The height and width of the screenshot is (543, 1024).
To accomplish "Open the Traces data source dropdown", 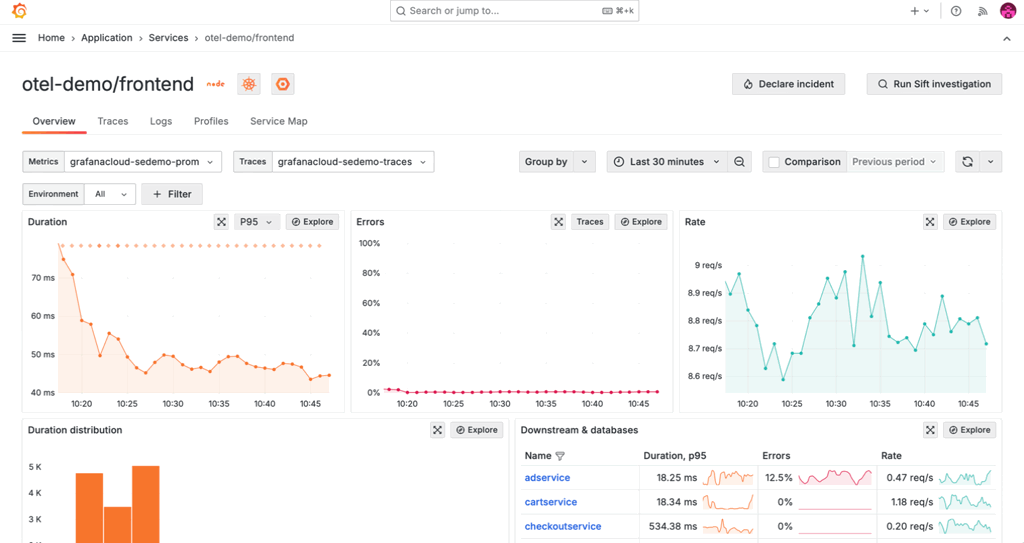I will click(353, 162).
